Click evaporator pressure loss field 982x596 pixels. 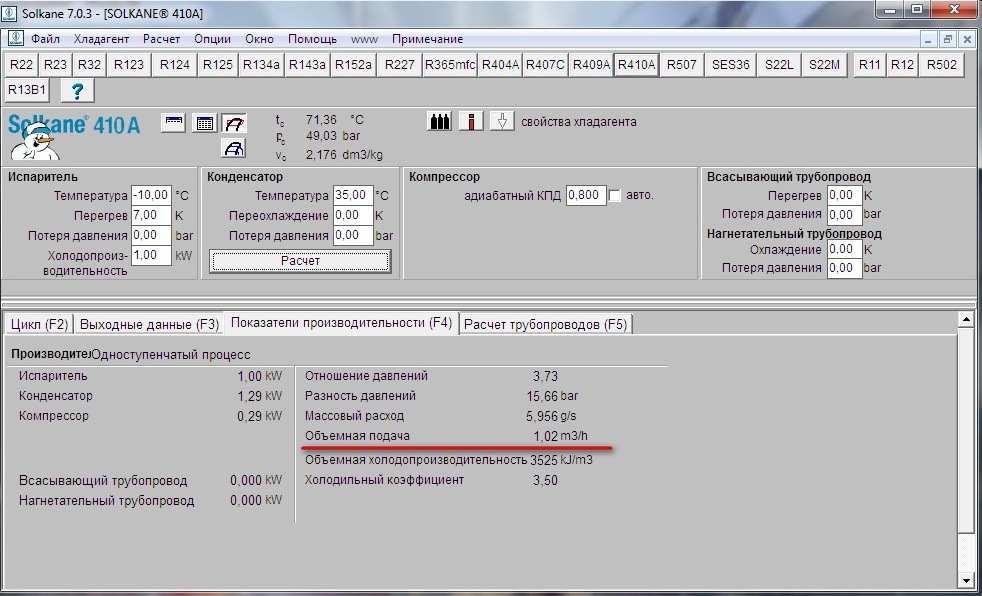click(152, 235)
